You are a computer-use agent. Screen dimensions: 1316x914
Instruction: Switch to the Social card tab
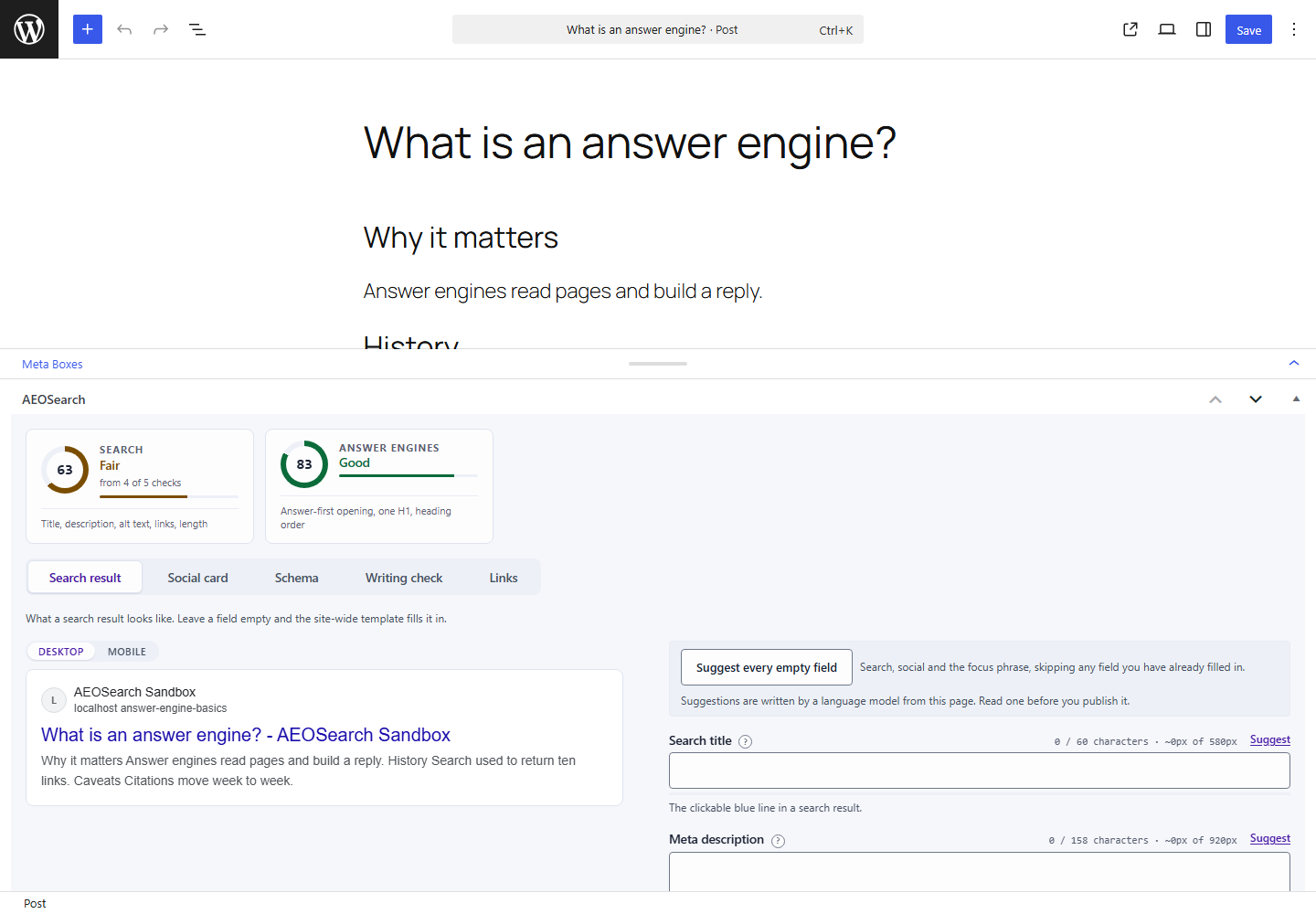198,578
